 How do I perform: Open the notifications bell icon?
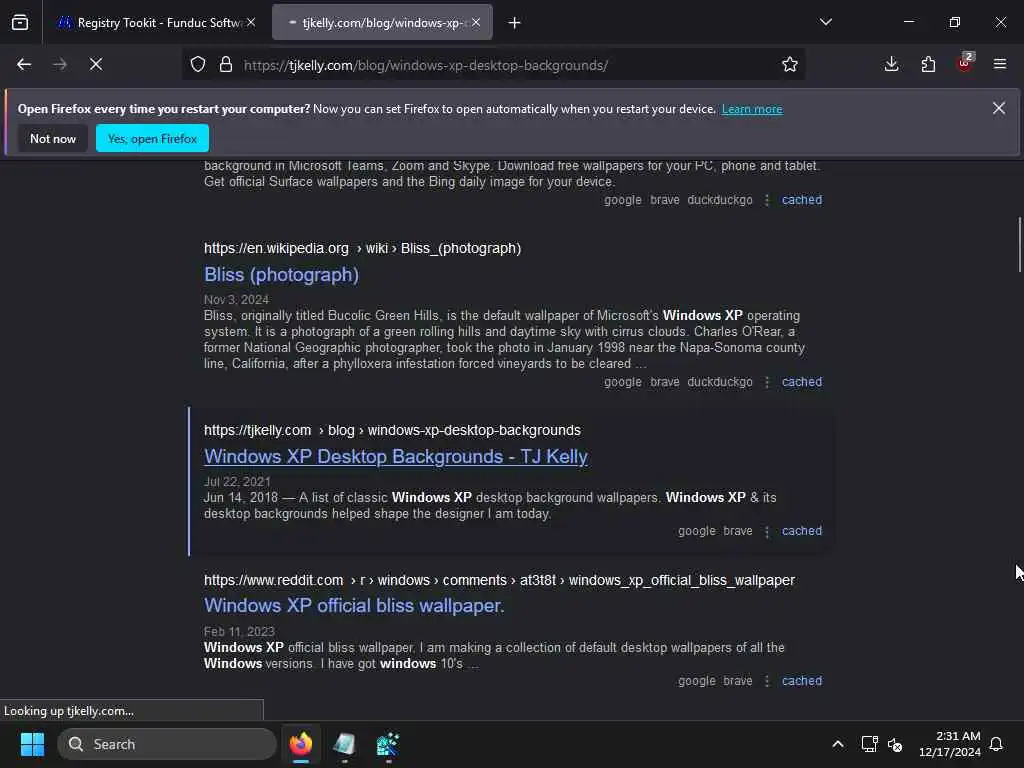coord(997,744)
